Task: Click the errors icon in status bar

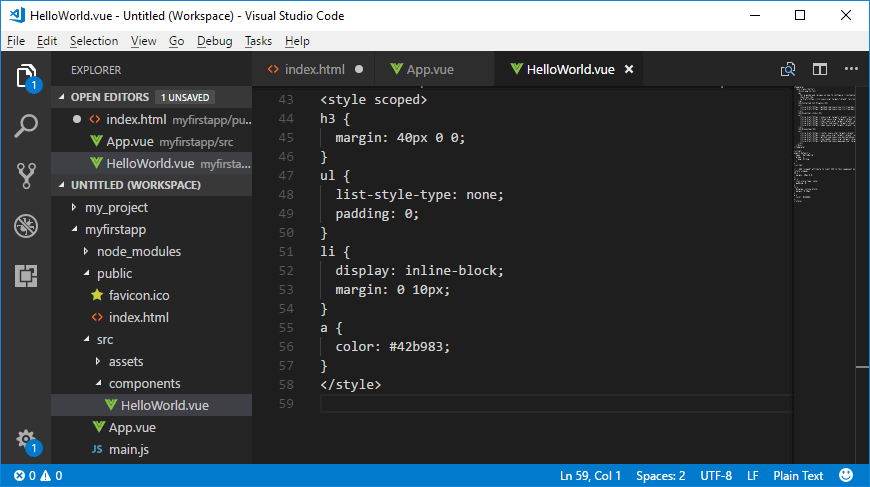Action: tap(19, 475)
